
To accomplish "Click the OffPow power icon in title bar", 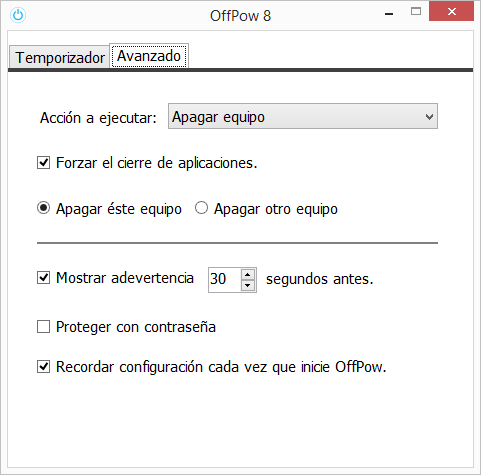I will pos(18,15).
